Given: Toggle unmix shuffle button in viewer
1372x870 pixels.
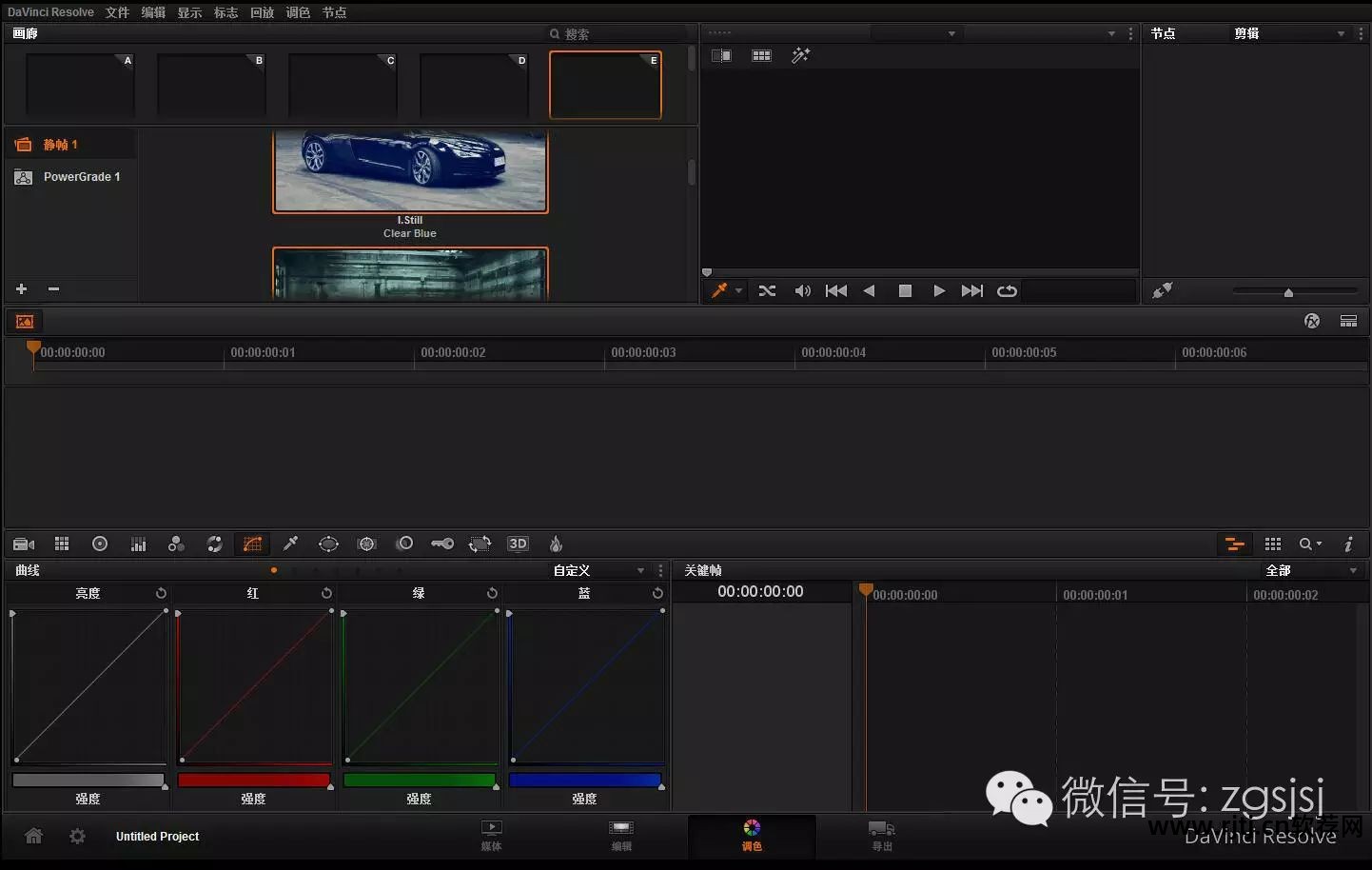Looking at the screenshot, I should pos(767,291).
